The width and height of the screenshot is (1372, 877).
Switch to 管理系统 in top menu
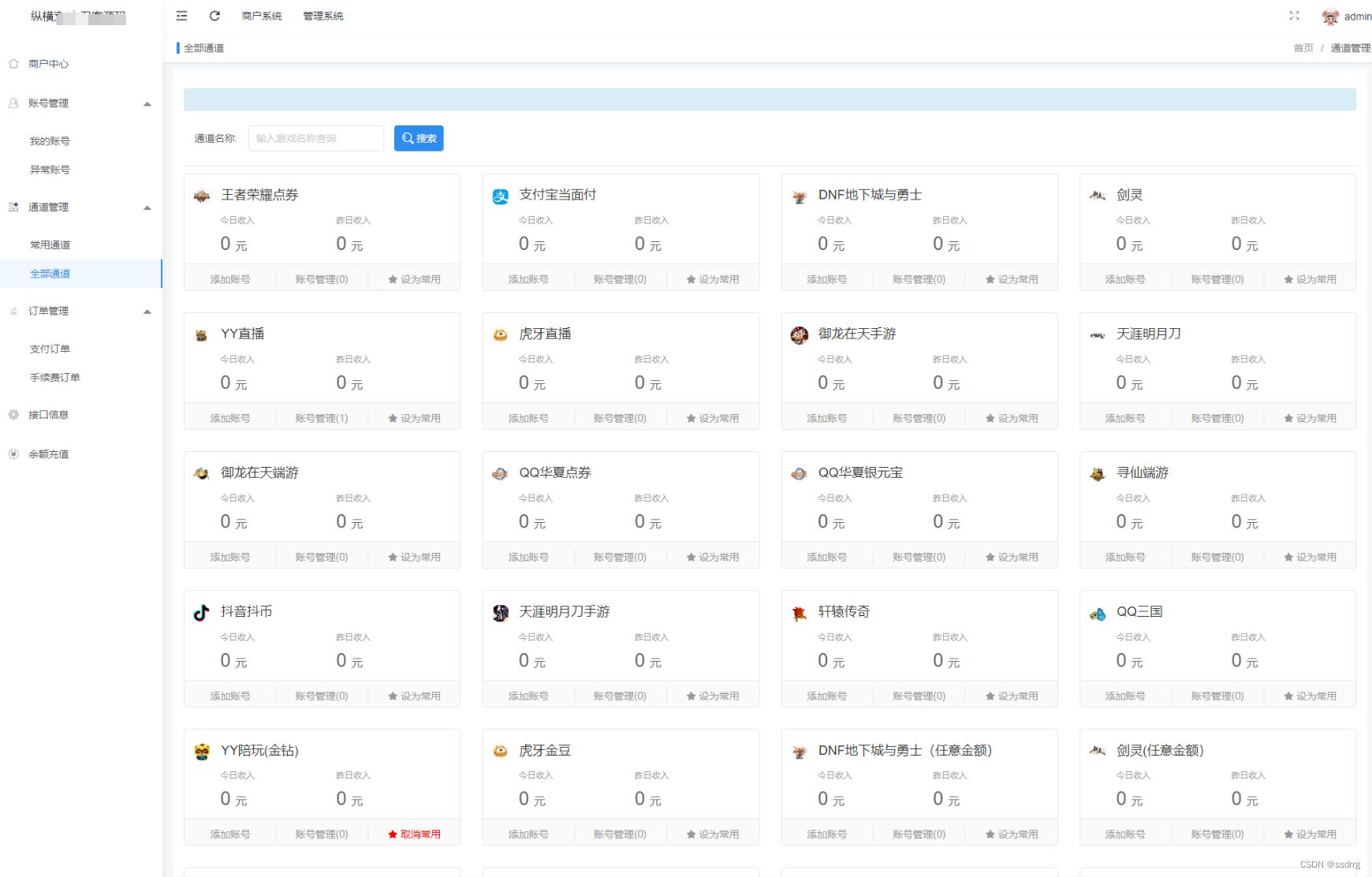pyautogui.click(x=320, y=16)
